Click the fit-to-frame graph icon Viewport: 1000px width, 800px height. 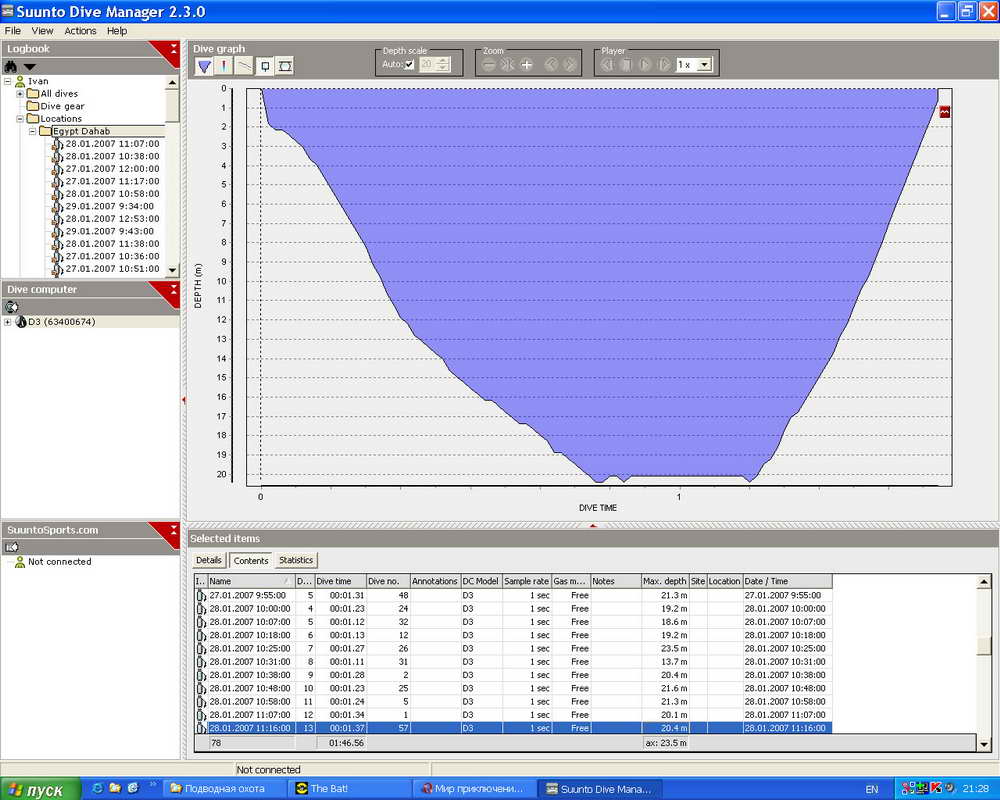pyautogui.click(x=285, y=66)
